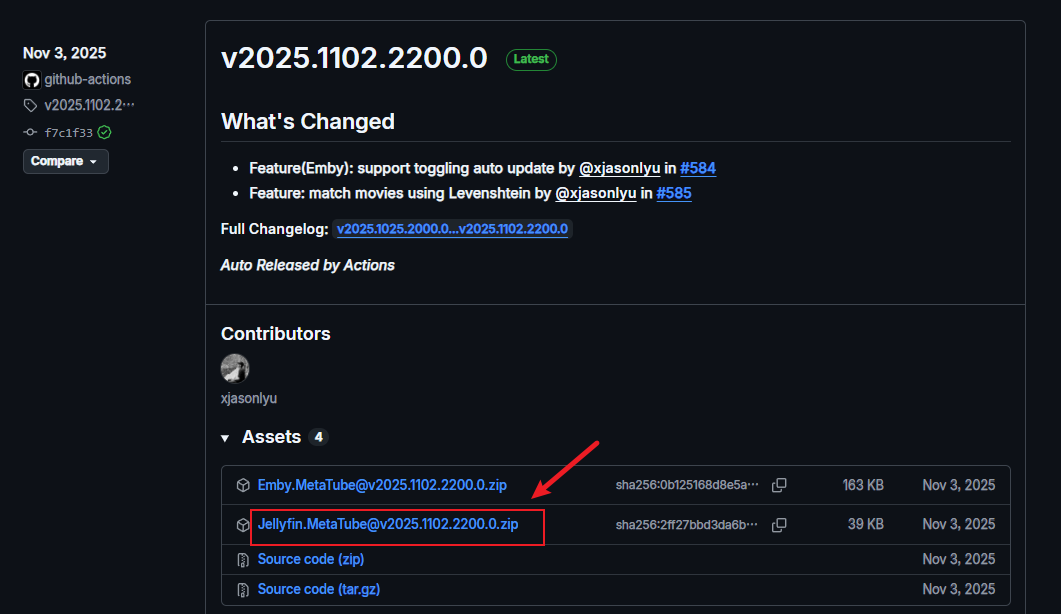The image size is (1061, 614).
Task: Click the Assets count badge showing 4
Action: pyautogui.click(x=318, y=437)
